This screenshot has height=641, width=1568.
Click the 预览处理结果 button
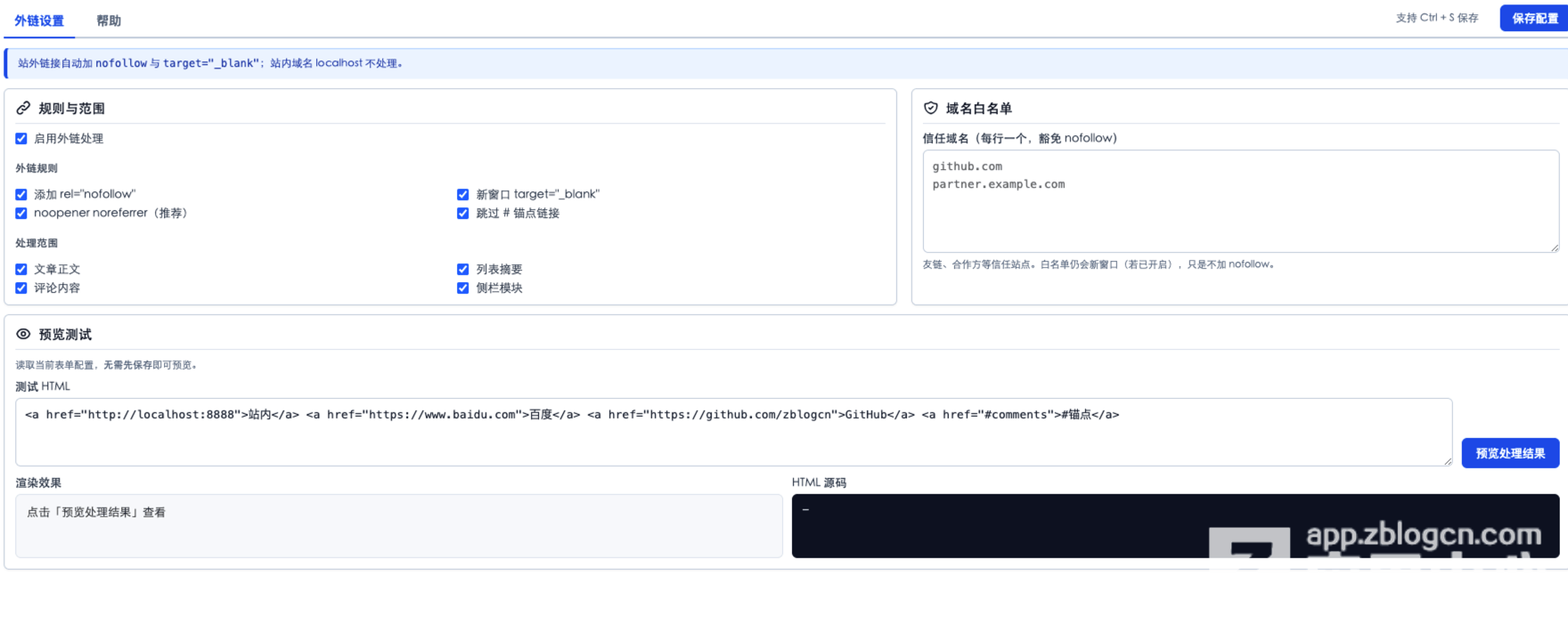[1510, 453]
